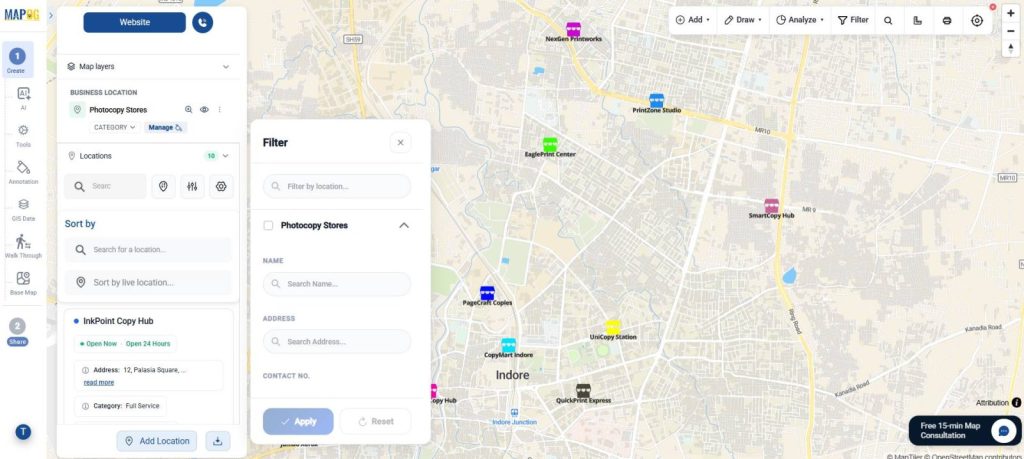Open the Draw dropdown menu
The width and height of the screenshot is (1024, 459).
click(743, 20)
